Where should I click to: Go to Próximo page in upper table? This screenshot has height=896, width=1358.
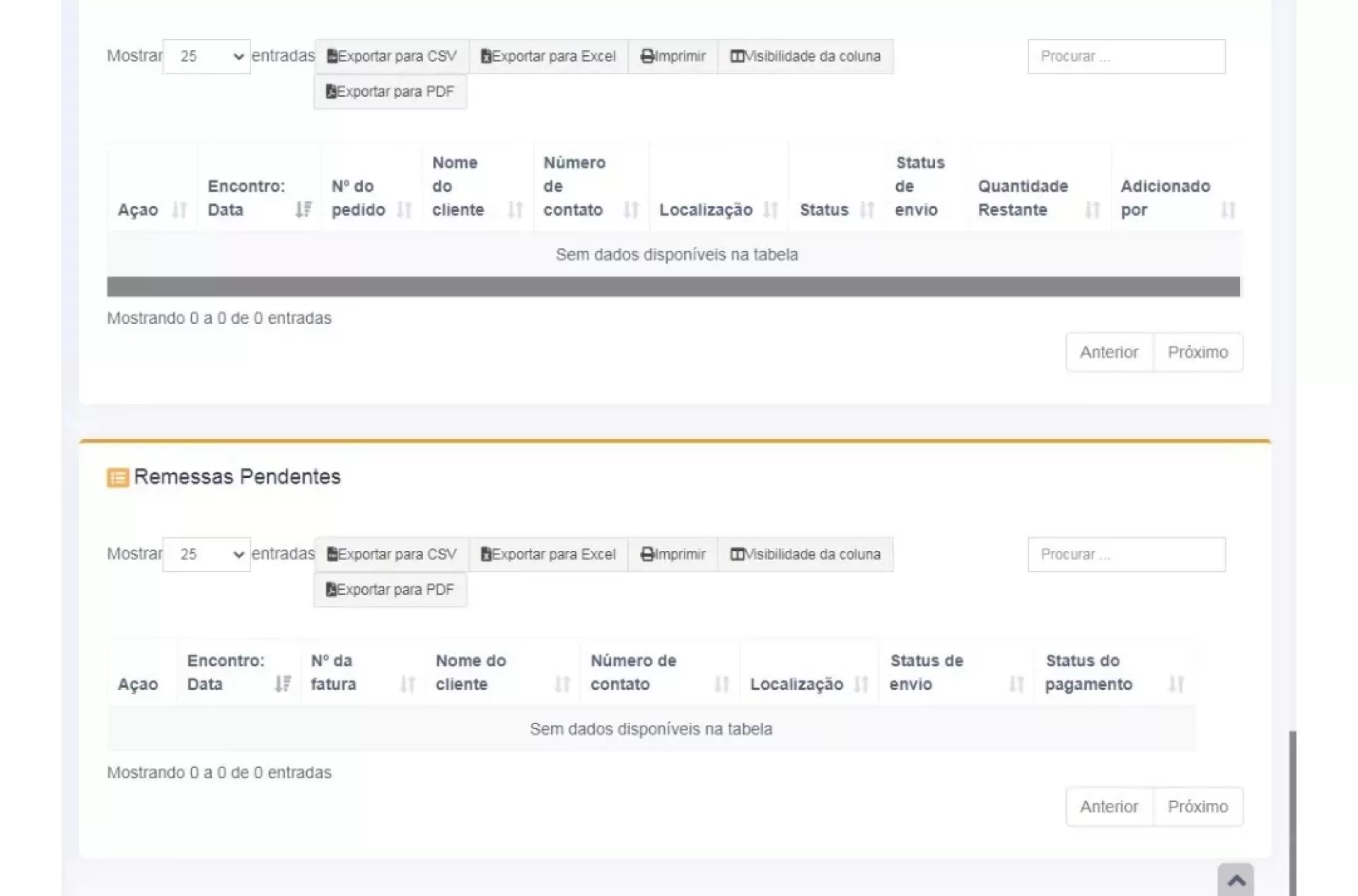1197,352
